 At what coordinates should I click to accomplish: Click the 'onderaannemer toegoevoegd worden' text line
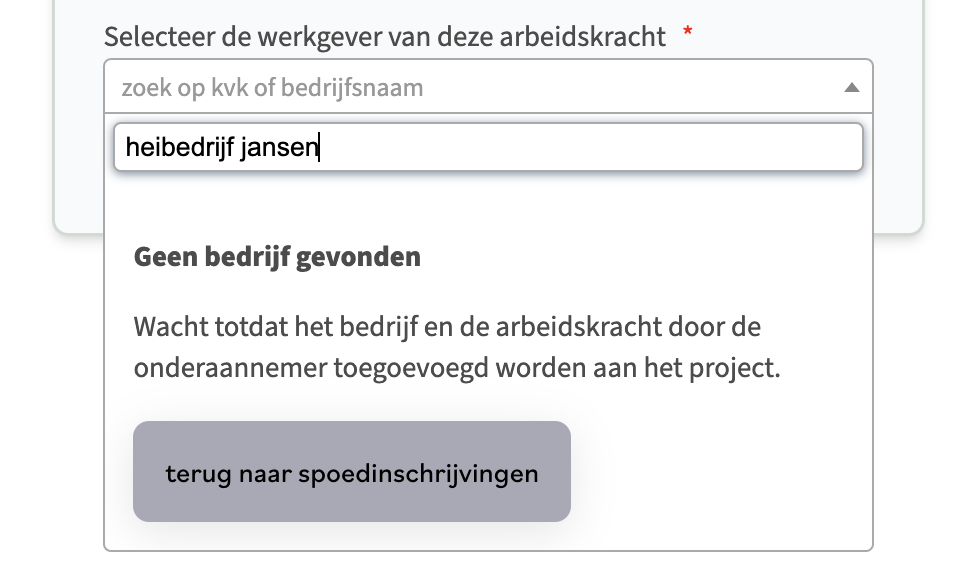457,368
